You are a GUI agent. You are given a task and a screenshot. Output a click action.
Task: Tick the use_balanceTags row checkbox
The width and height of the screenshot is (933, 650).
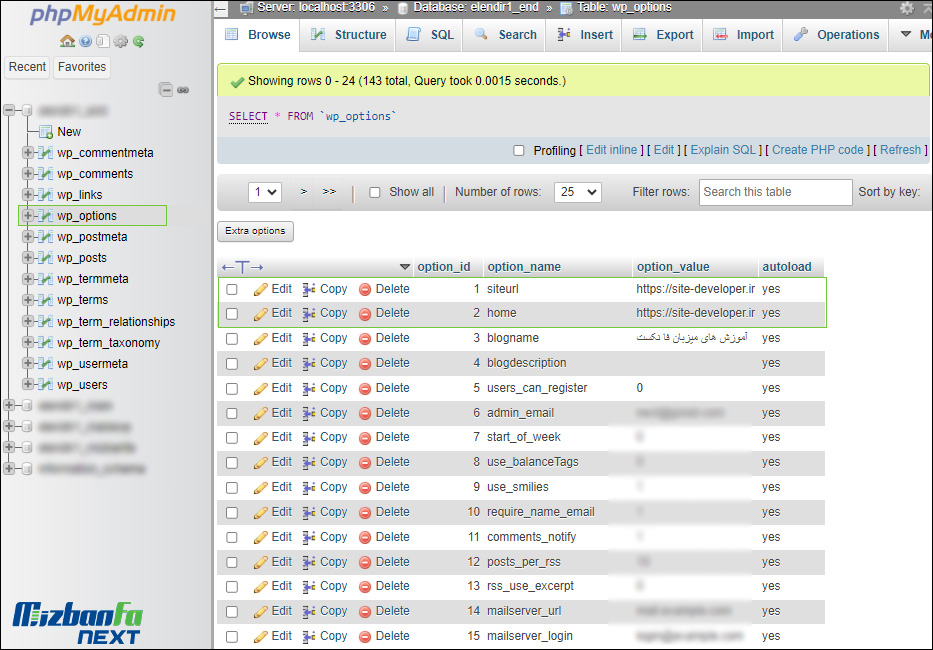(x=232, y=462)
